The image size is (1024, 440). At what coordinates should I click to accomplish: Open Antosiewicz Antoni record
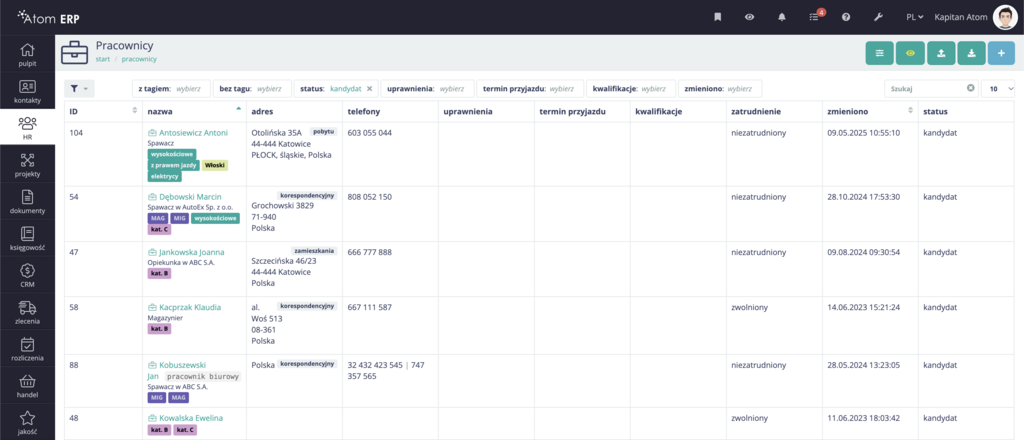pos(193,133)
